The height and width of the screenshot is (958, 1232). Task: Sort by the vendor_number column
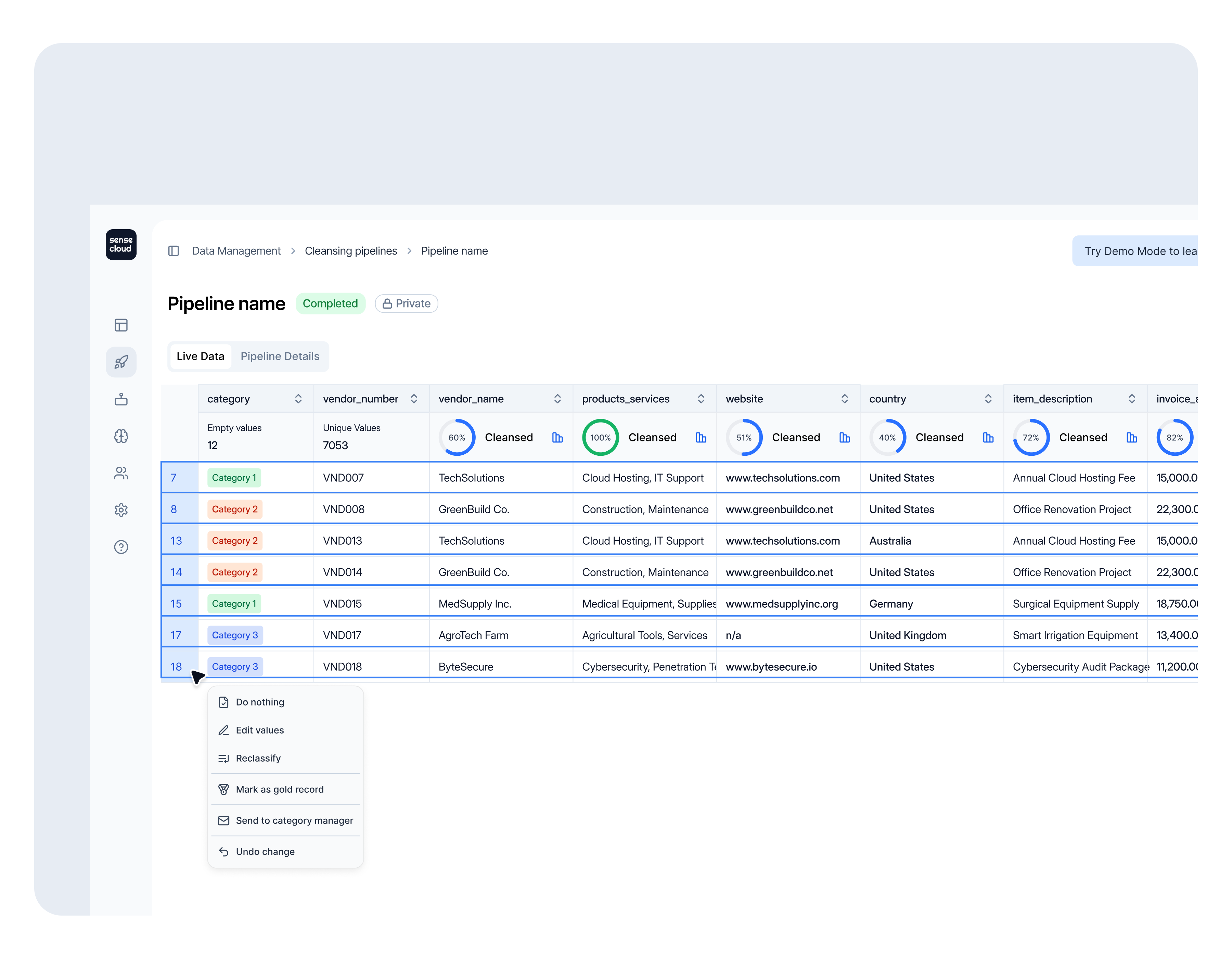point(413,399)
